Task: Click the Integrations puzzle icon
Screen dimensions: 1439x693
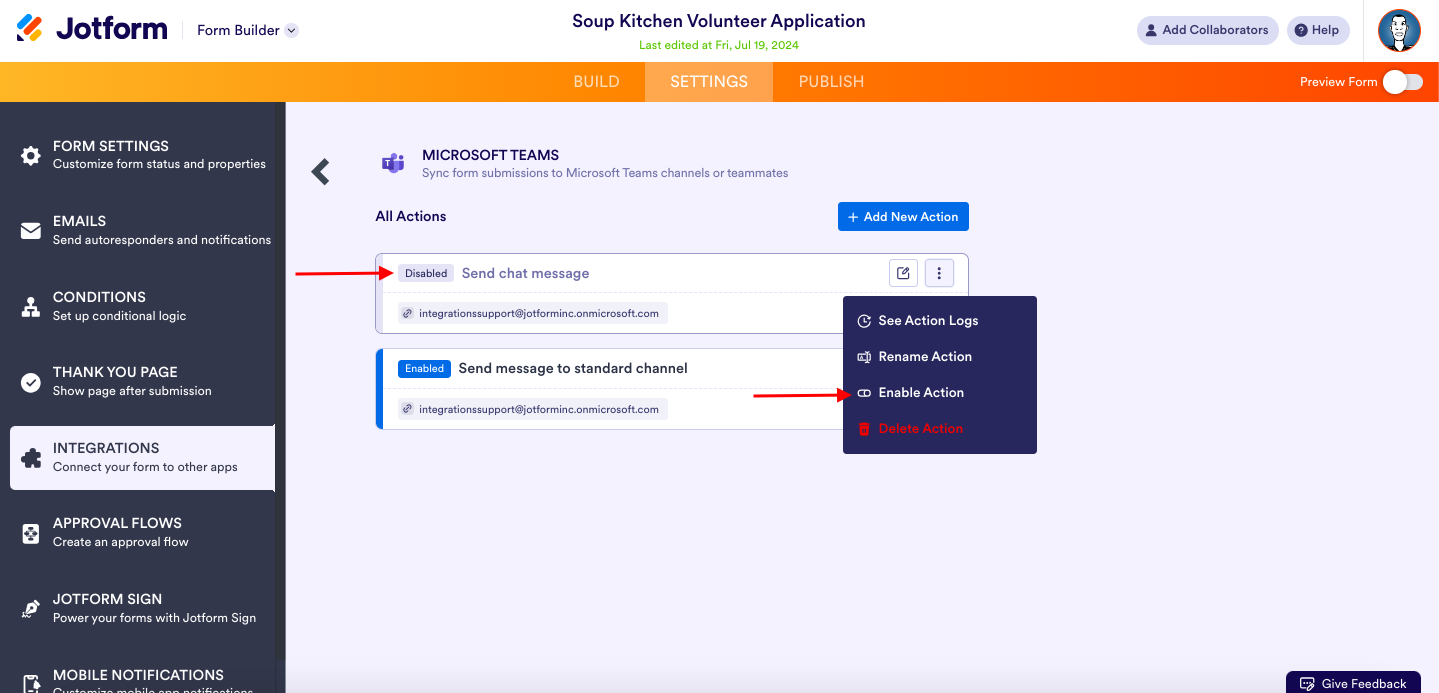Action: coord(31,458)
